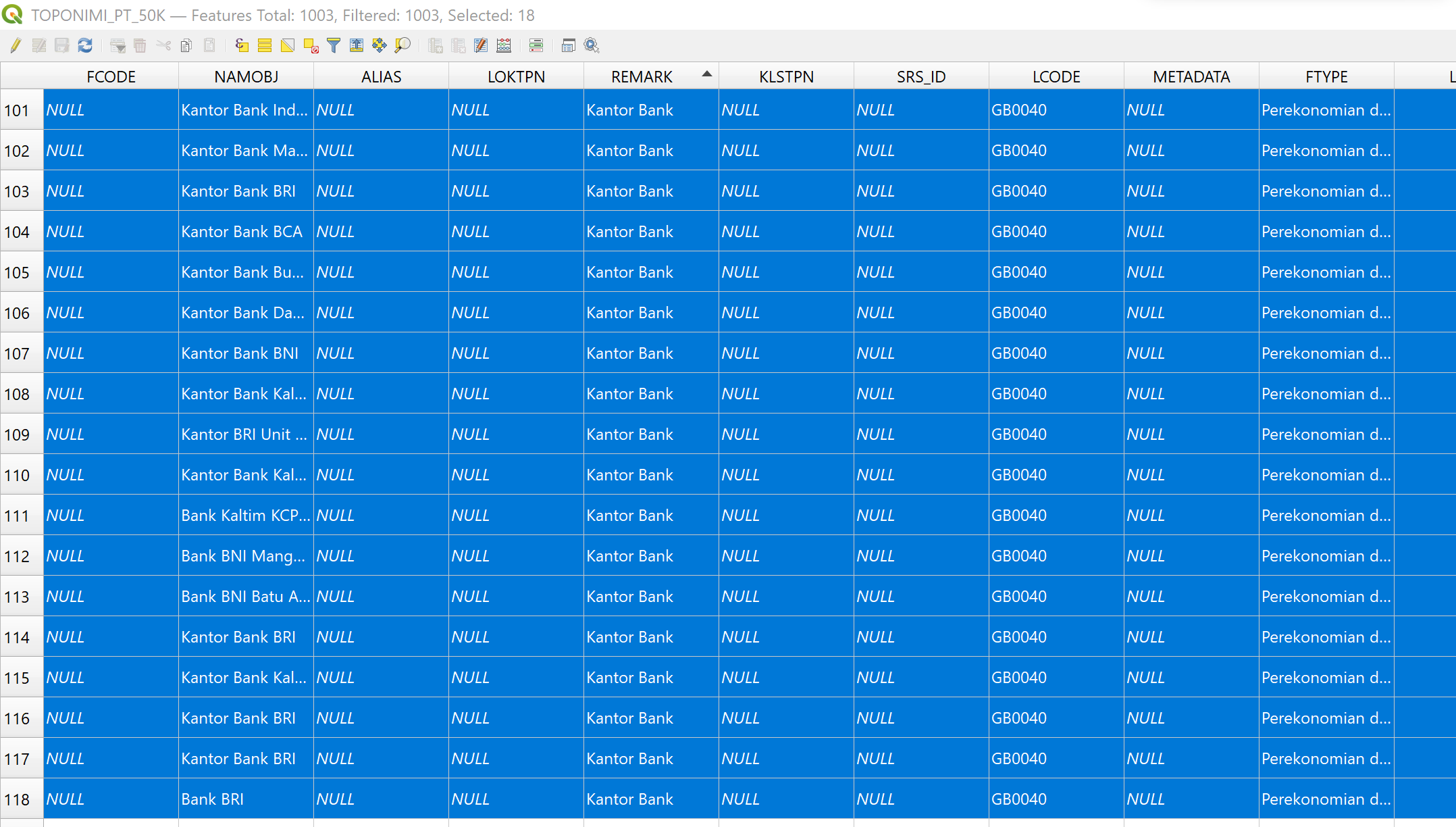The image size is (1456, 827).
Task: Click the Select All features icon
Action: pos(265,45)
